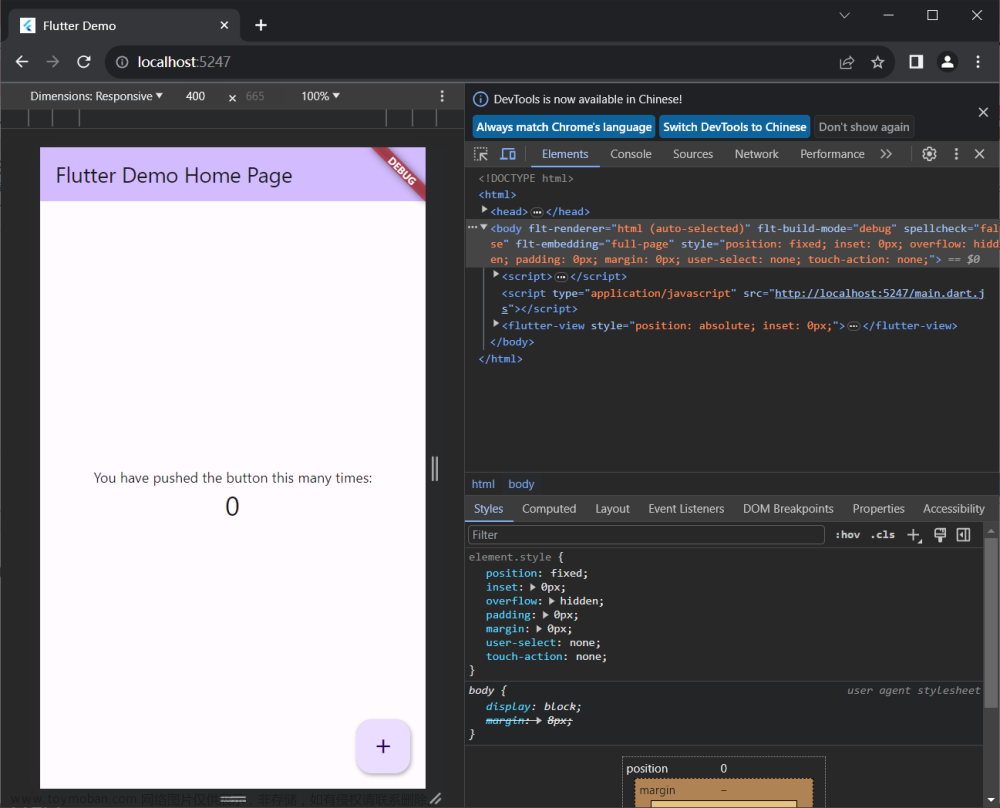
Task: Click Always match Chrome's language
Action: click(564, 127)
